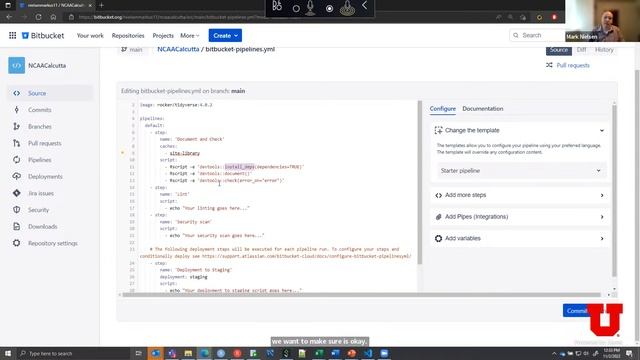Open the Downloads sidebar icon

[x=16, y=227]
